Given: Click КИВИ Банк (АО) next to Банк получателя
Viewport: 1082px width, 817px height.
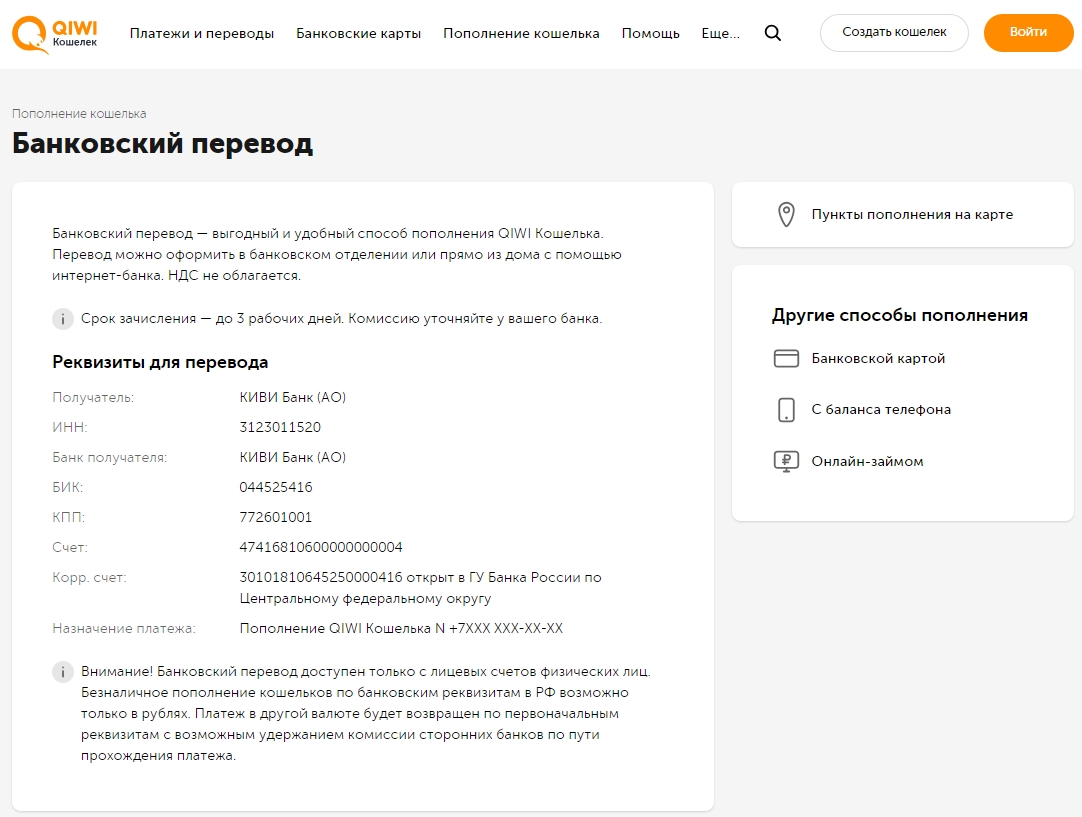Looking at the screenshot, I should coord(293,457).
